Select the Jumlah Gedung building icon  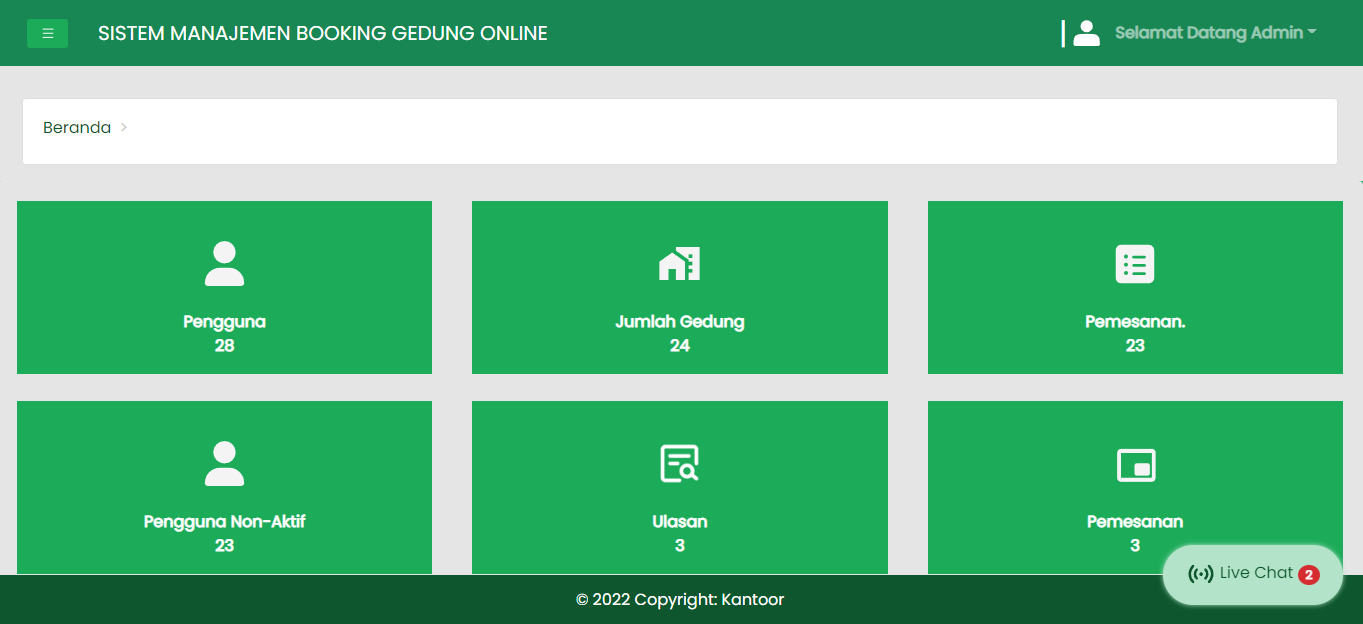click(679, 263)
